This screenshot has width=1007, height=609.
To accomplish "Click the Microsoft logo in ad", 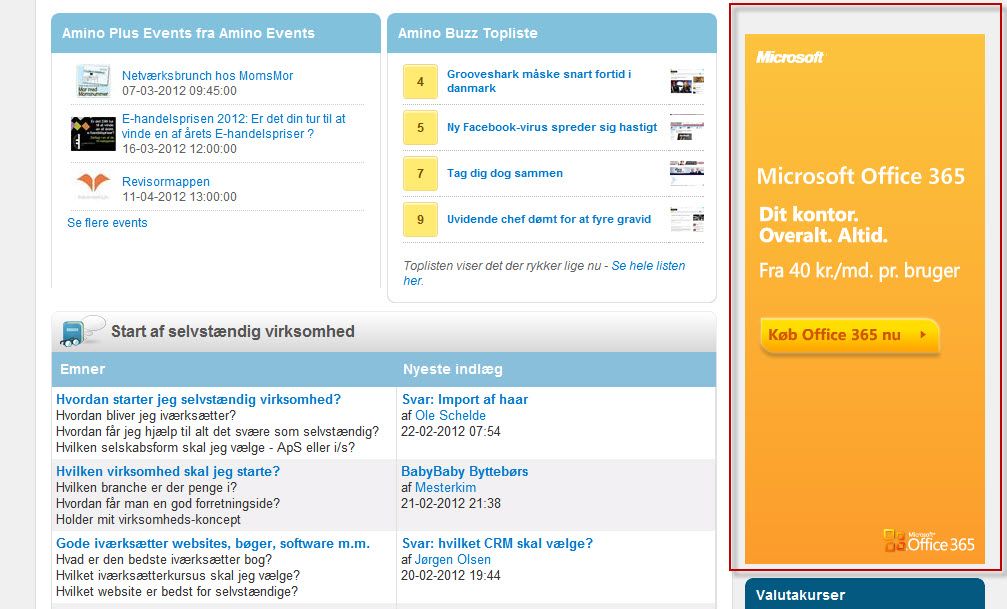I will (x=789, y=57).
